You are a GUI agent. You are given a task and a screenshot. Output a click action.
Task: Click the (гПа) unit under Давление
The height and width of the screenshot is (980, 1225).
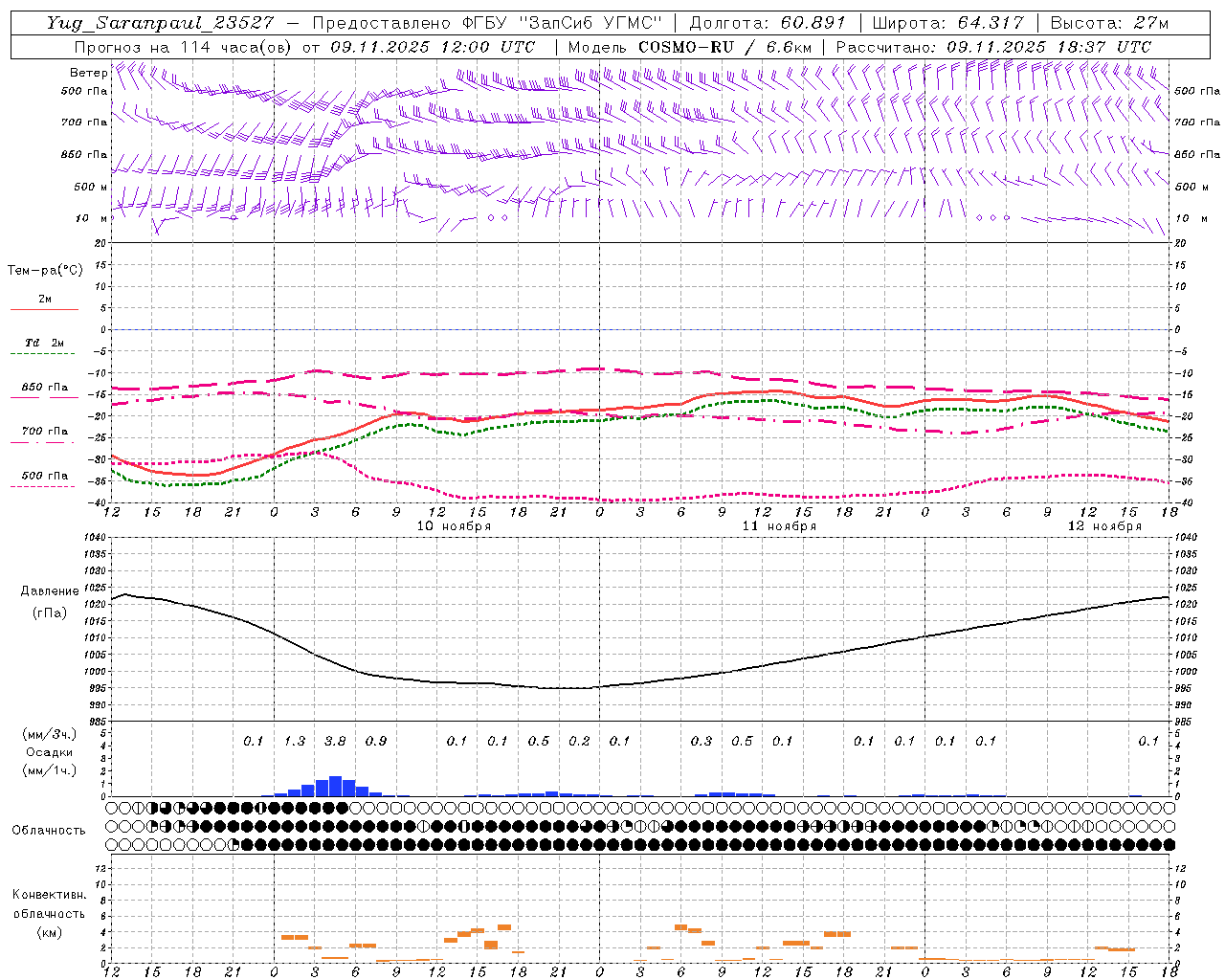coord(49,613)
